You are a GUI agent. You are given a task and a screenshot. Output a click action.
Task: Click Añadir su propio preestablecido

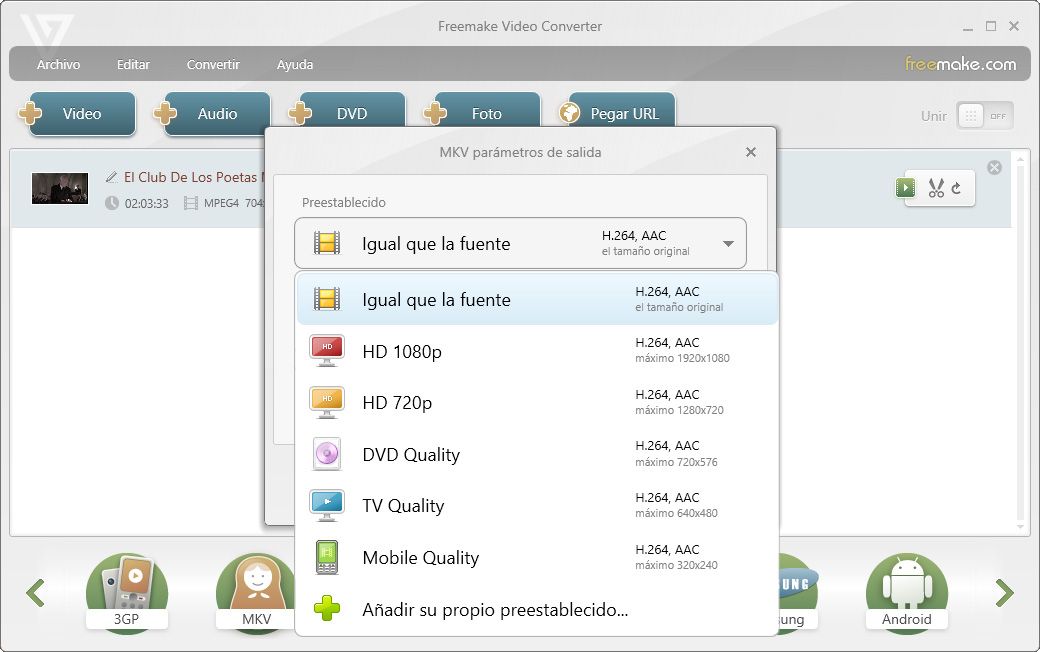[495, 609]
